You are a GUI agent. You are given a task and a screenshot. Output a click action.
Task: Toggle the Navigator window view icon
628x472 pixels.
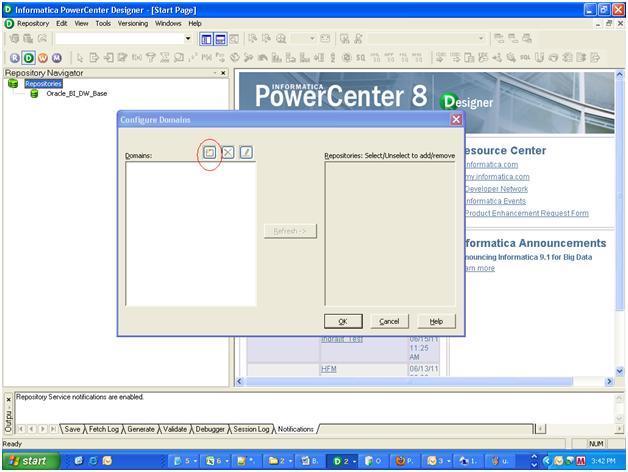pyautogui.click(x=206, y=39)
